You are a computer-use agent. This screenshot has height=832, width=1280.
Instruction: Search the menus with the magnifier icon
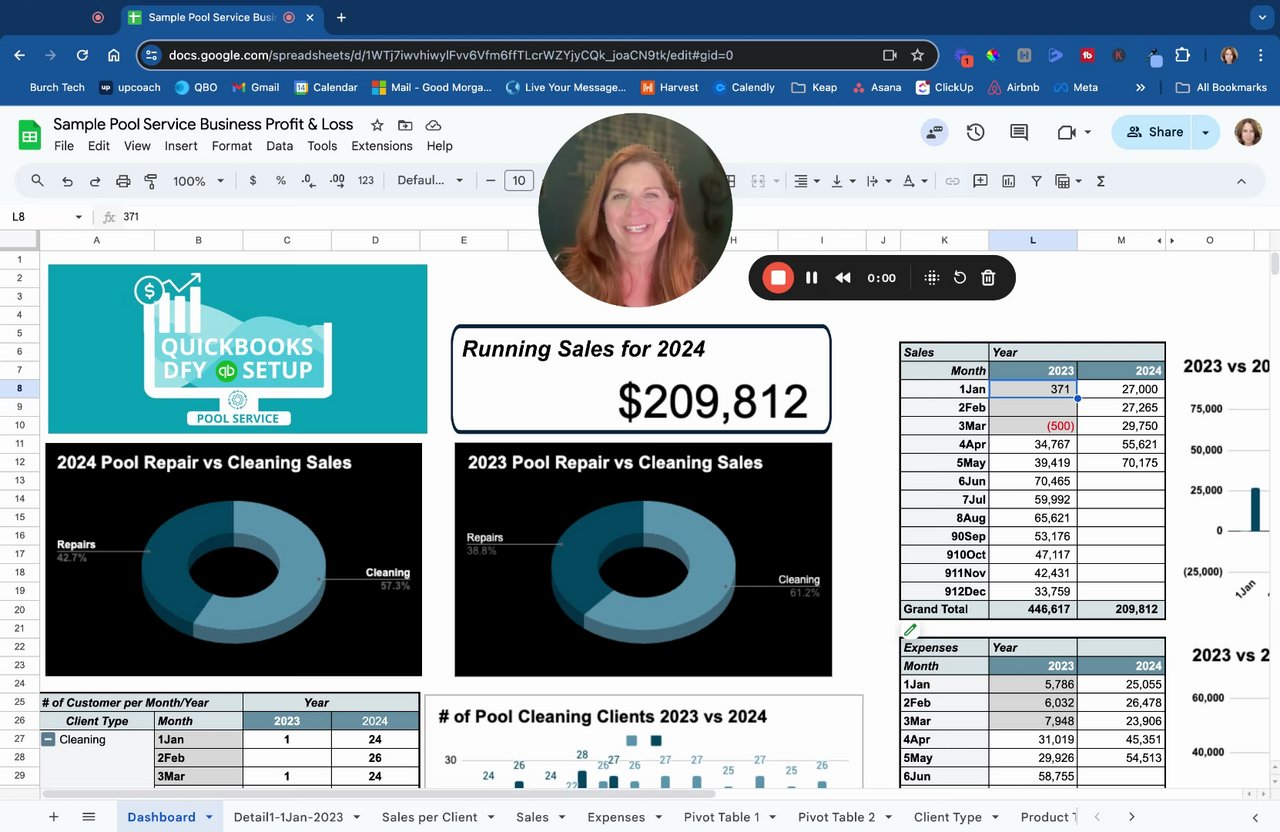[x=38, y=181]
